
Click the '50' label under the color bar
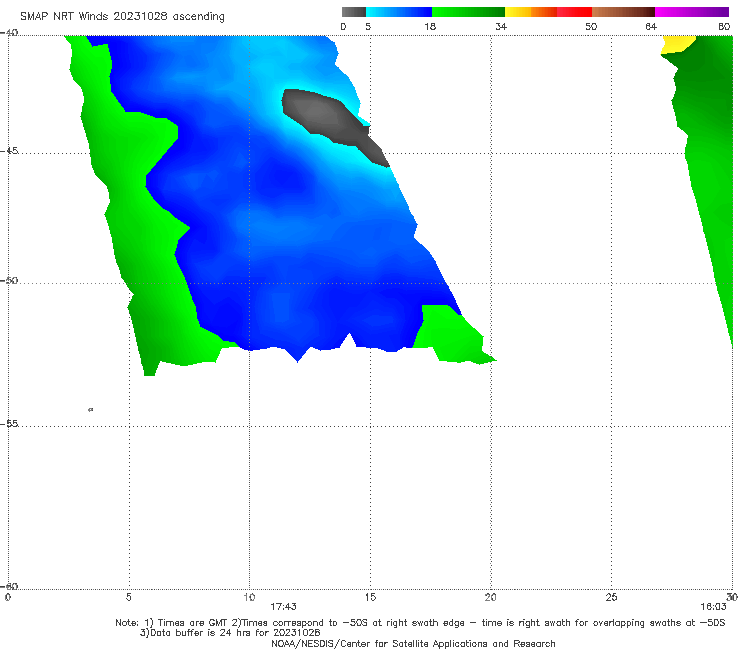[591, 27]
